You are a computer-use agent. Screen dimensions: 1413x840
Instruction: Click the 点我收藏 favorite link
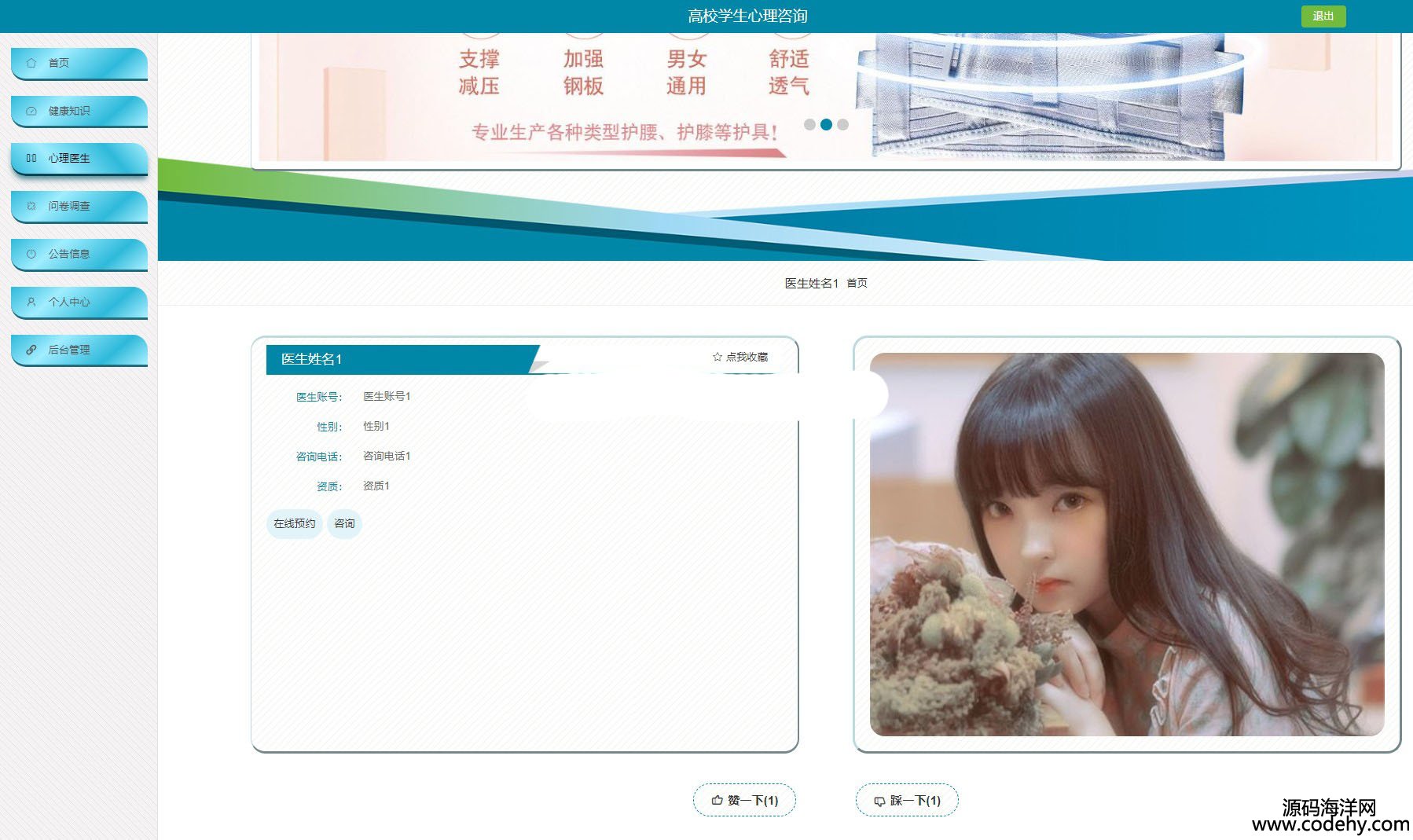coord(740,357)
